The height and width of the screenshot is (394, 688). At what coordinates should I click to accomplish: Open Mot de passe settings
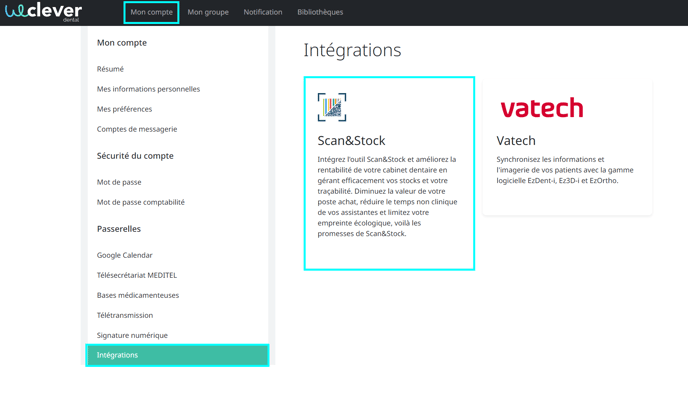tap(119, 182)
